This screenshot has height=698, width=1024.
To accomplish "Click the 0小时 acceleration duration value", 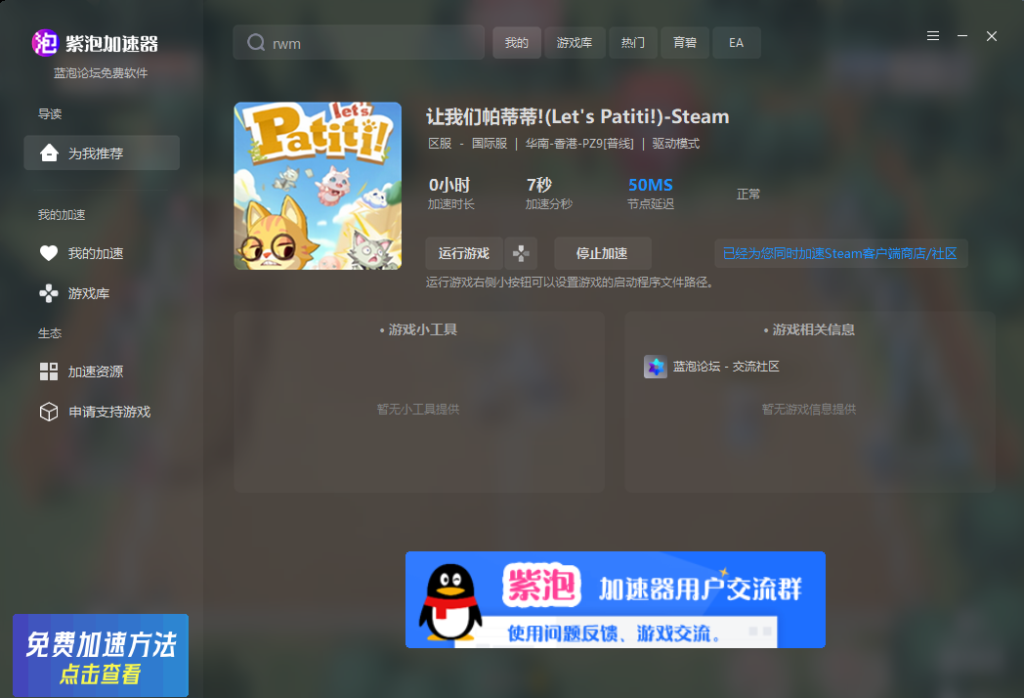I will tap(449, 185).
